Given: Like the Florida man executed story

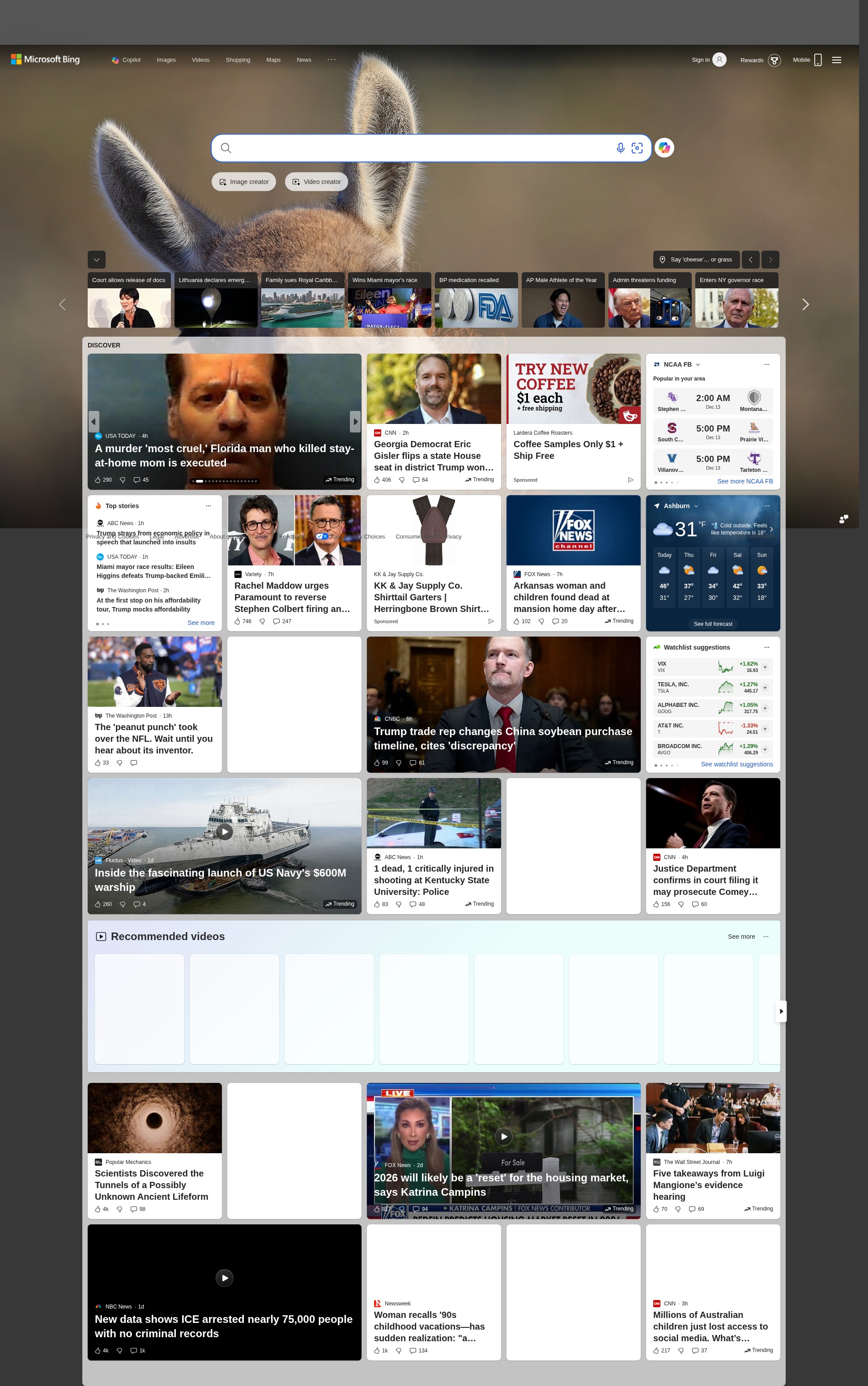Looking at the screenshot, I should (x=98, y=479).
